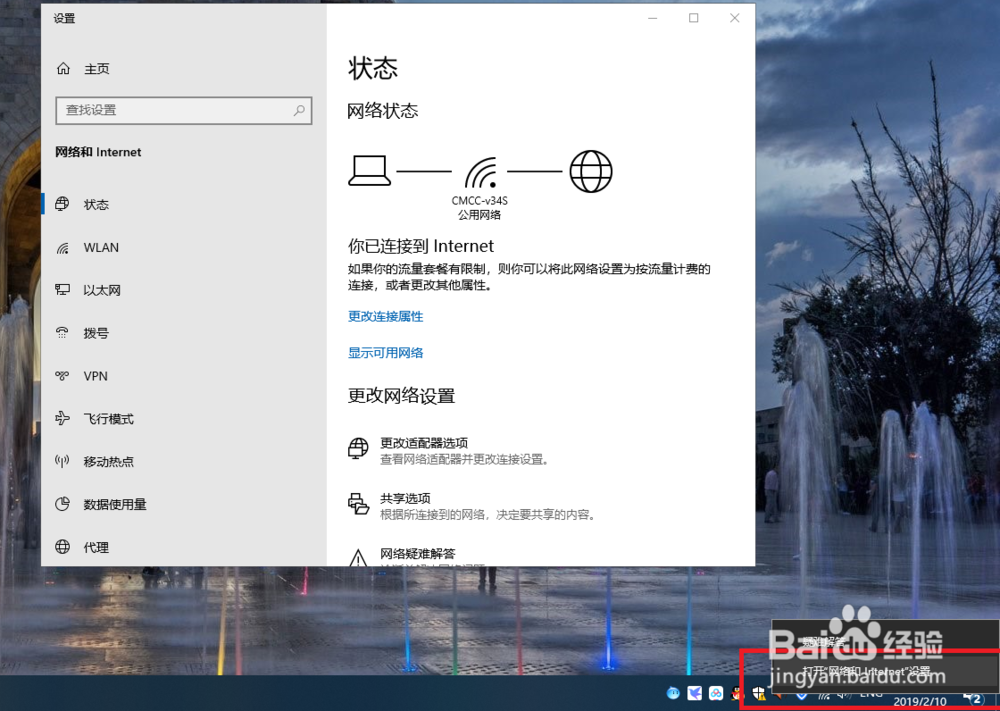Click the globe icon beside 代理
The width and height of the screenshot is (1000, 711).
(x=62, y=546)
